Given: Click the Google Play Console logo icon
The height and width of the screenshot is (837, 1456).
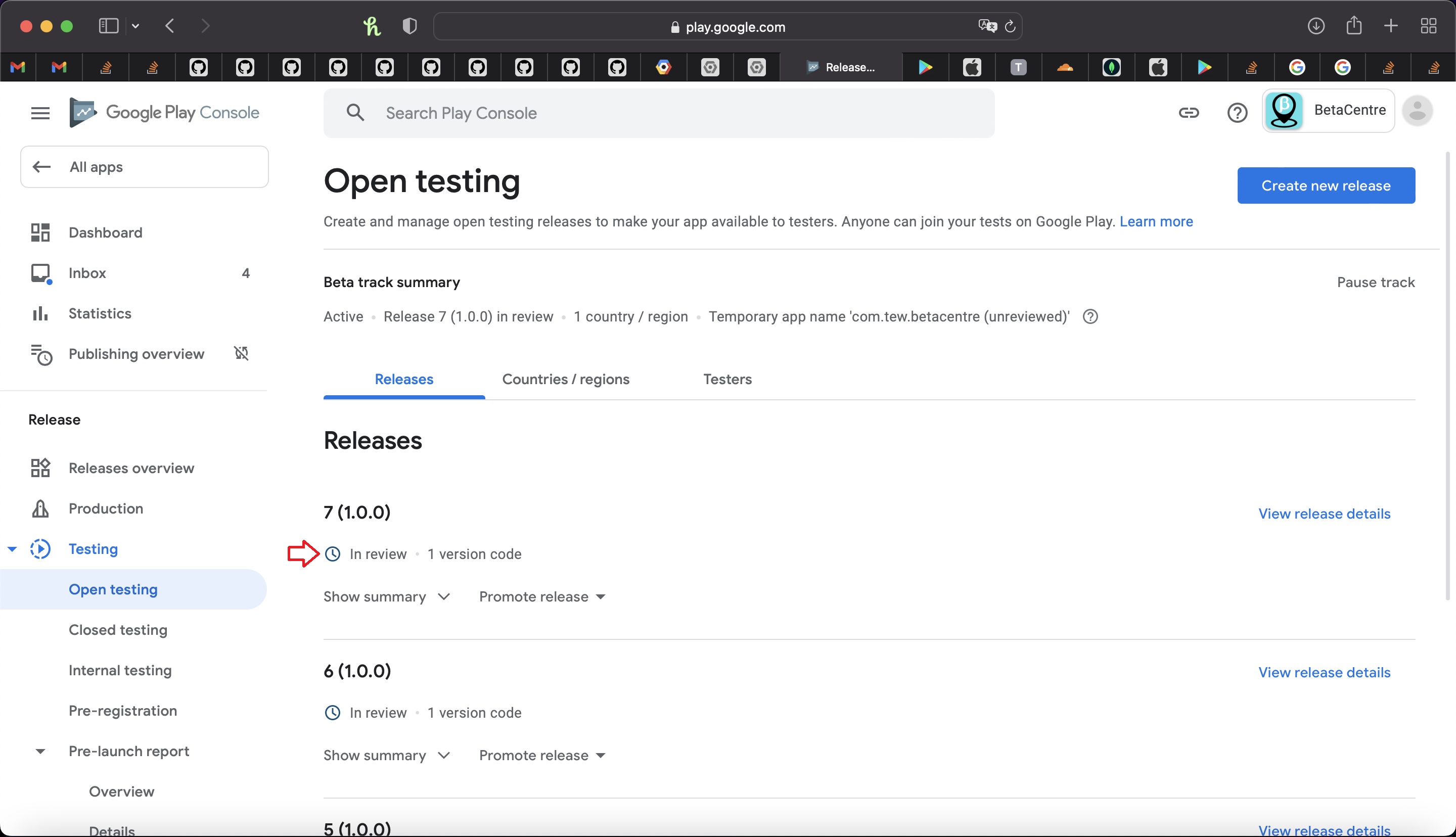Looking at the screenshot, I should [x=84, y=112].
